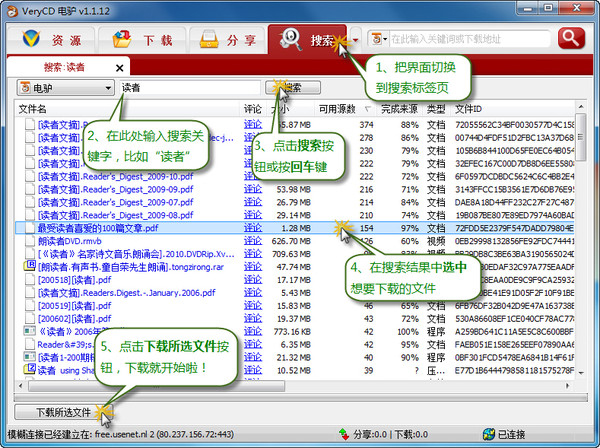Click the document icon of 朗读者DVD.rmvb

click(30, 241)
